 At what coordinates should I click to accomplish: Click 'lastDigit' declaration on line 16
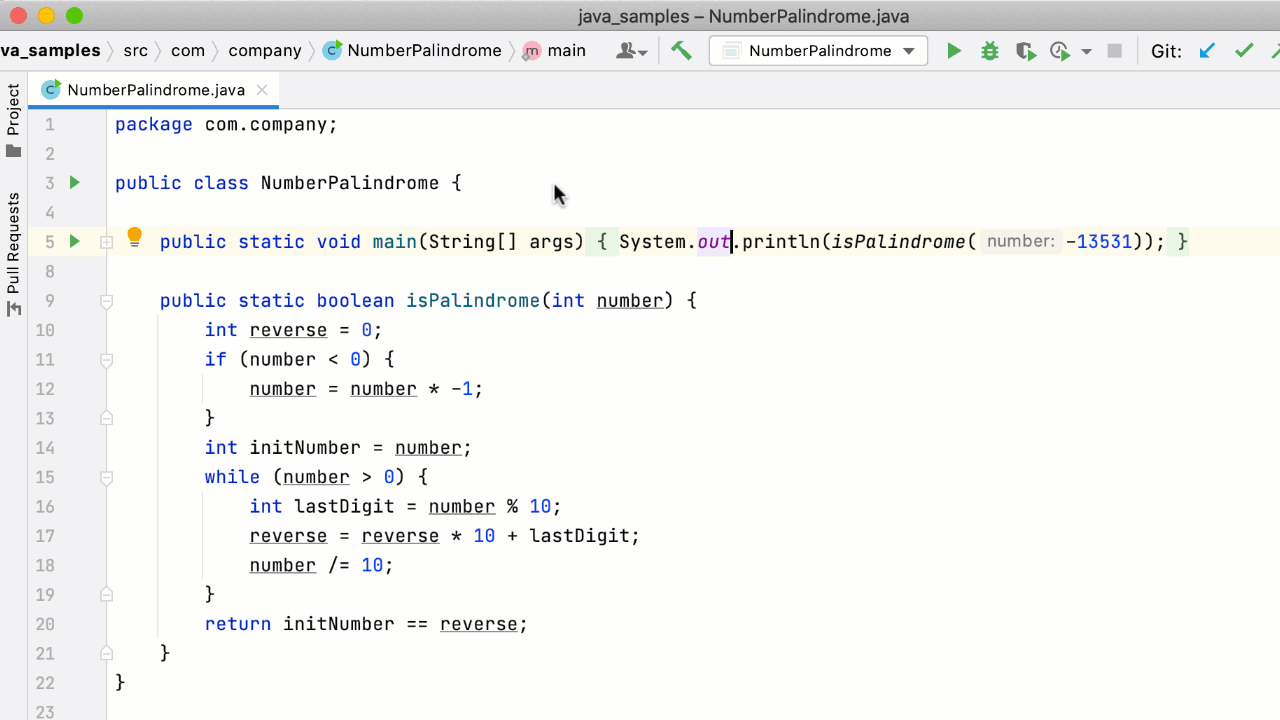344,507
